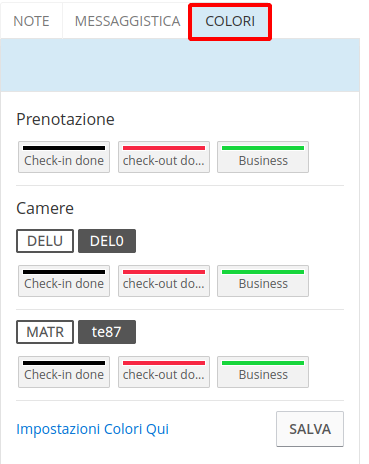Screen dimensions: 369x464
Task: Click the SALVA button
Action: pos(310,429)
